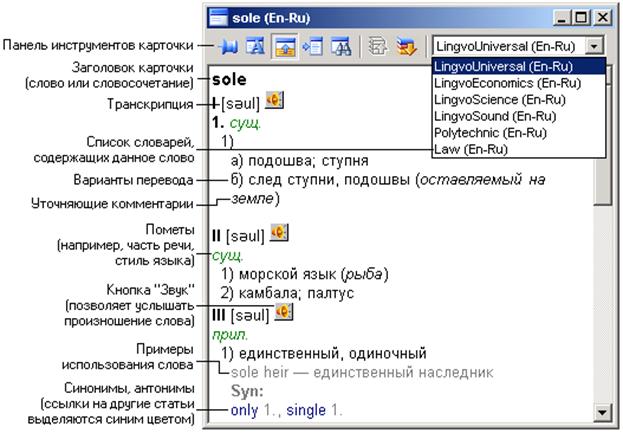Click the word forms icon with letter A
This screenshot has width=623, height=433.
tap(255, 46)
